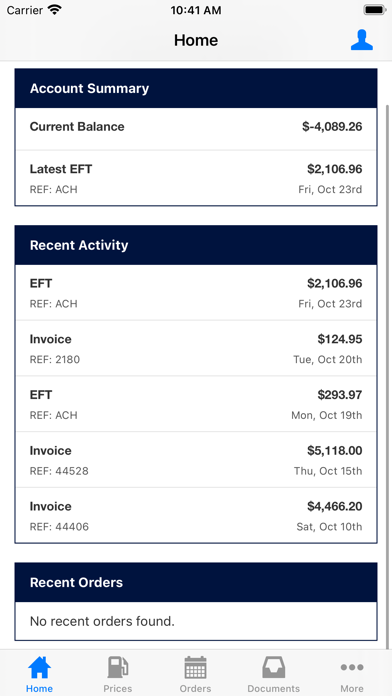View the $2,106.96 EFT activity from Oct 23rd
Image resolution: width=392 pixels, height=696 pixels.
coord(196,293)
